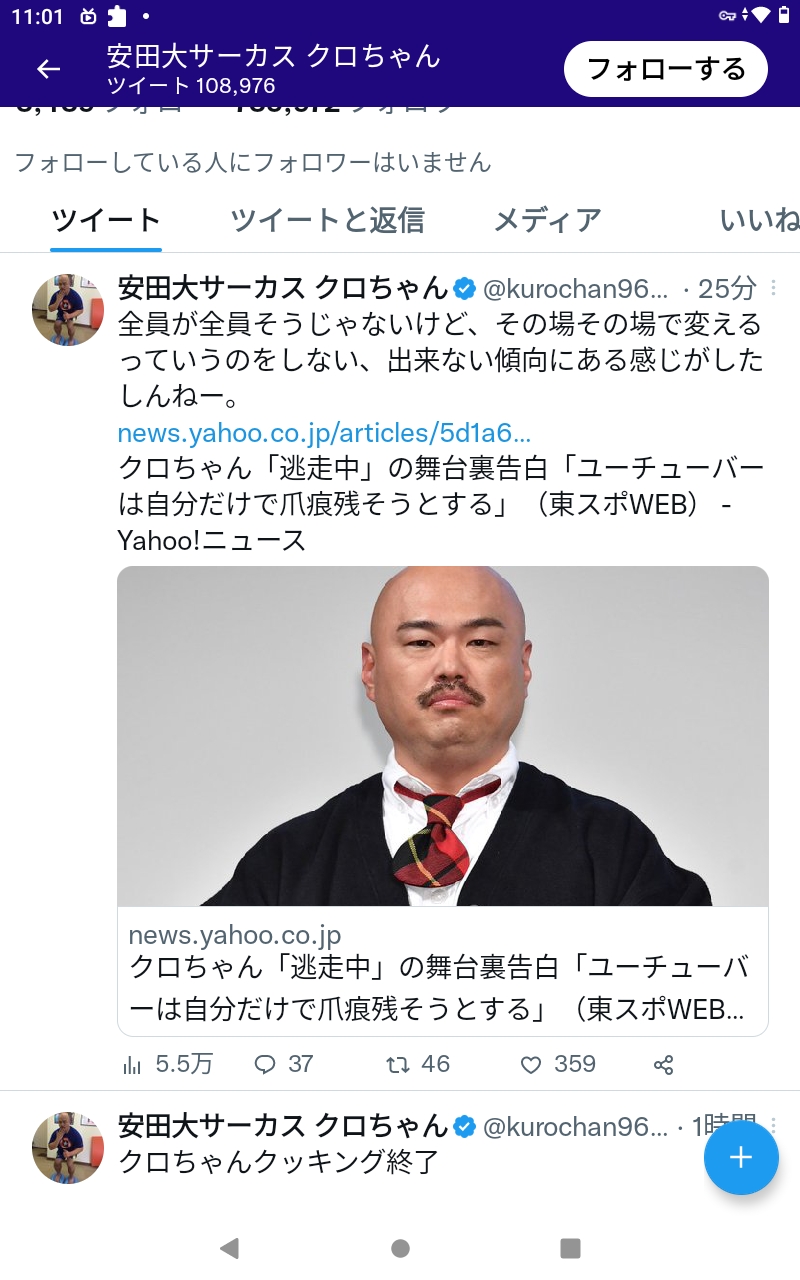This screenshot has height=1280, width=800.
Task: Open the avatar on the クロちゃんクッキング終了 tweet
Action: (68, 1148)
